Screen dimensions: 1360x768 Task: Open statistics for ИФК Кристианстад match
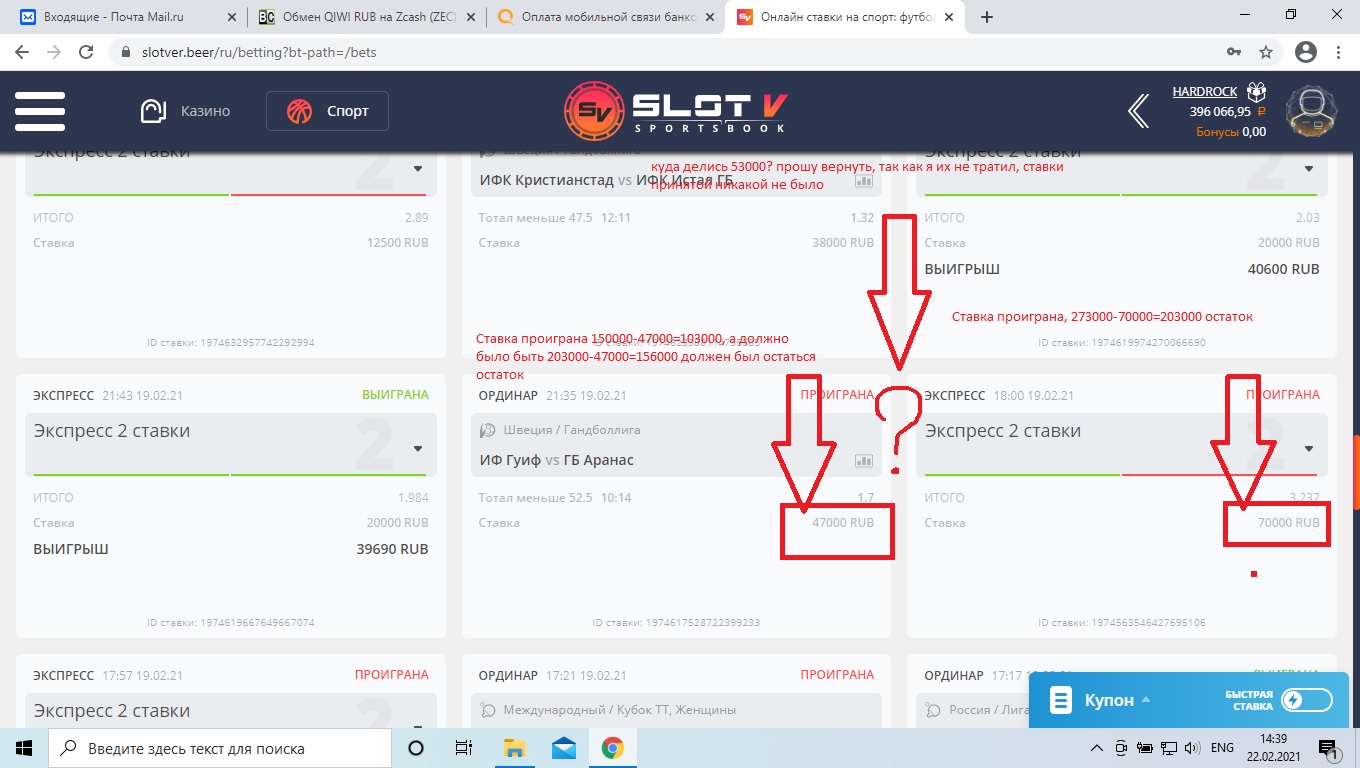863,181
